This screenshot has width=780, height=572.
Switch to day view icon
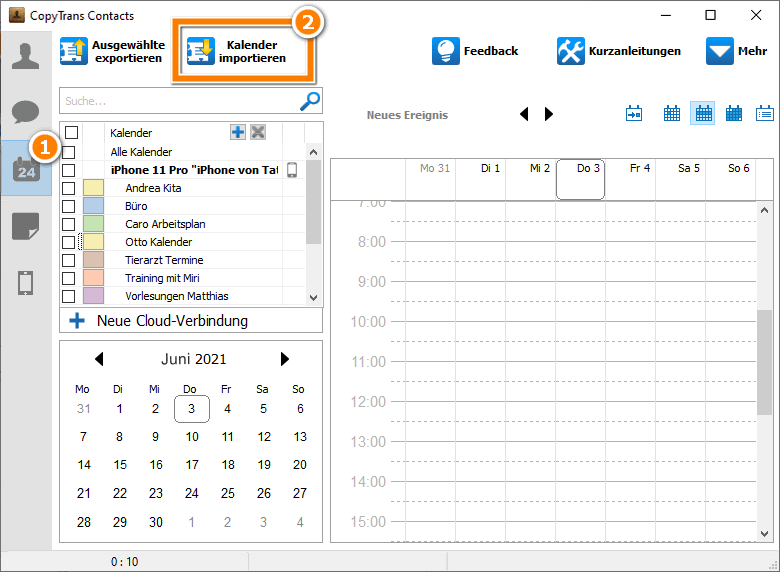point(672,114)
